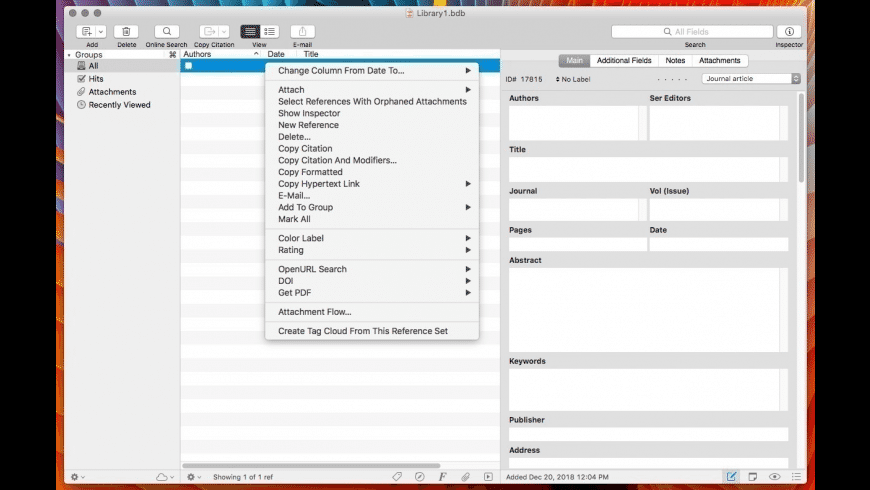Click the tag icon in bottom bar
This screenshot has height=490, width=870.
click(397, 477)
